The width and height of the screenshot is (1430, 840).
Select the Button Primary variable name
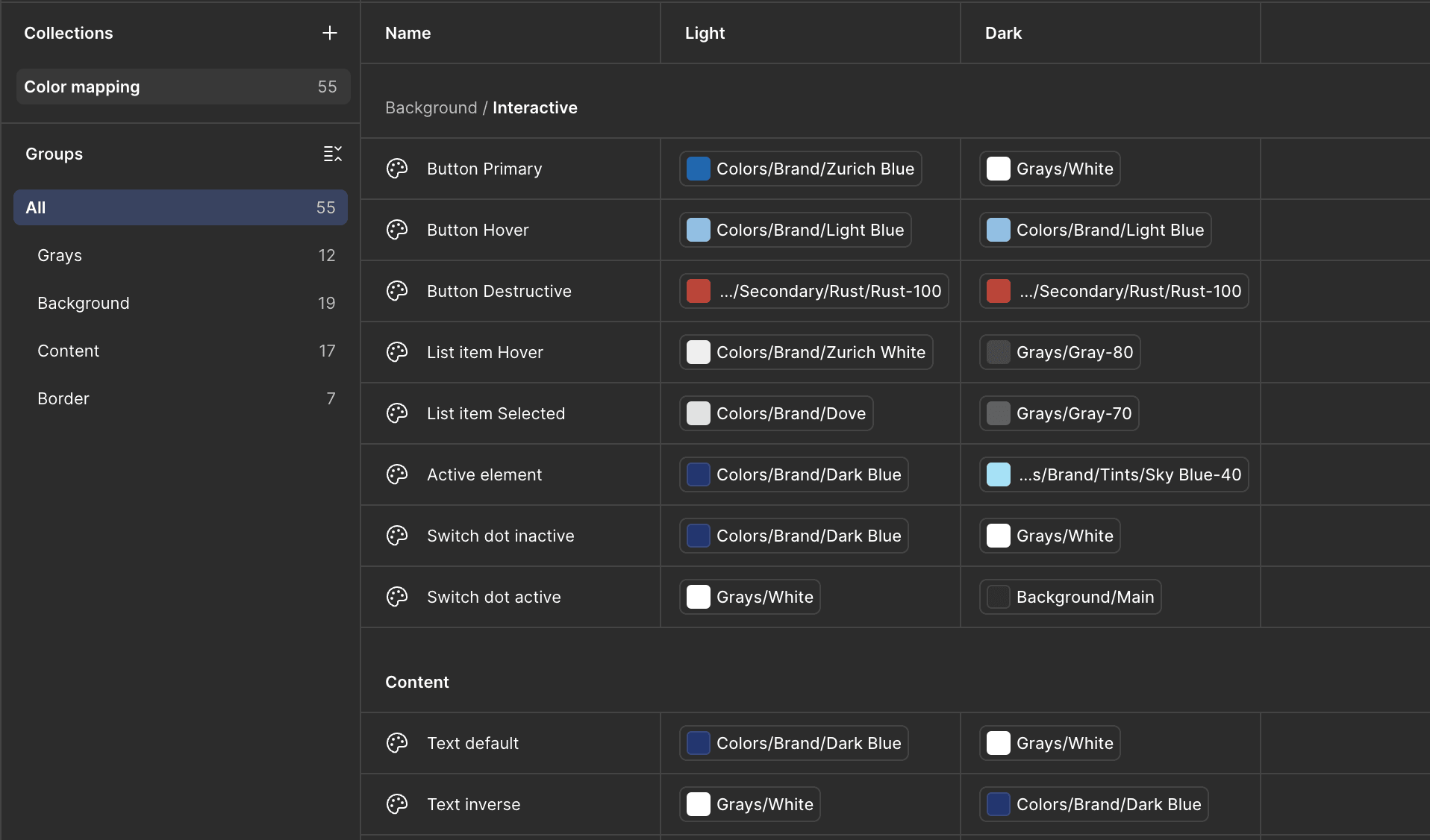(484, 169)
